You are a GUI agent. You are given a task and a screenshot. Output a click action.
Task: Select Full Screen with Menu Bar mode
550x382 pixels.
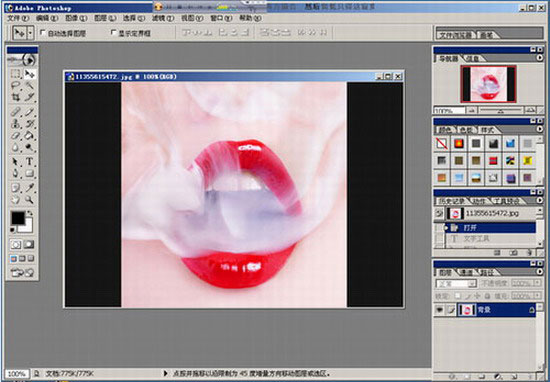tap(22, 259)
